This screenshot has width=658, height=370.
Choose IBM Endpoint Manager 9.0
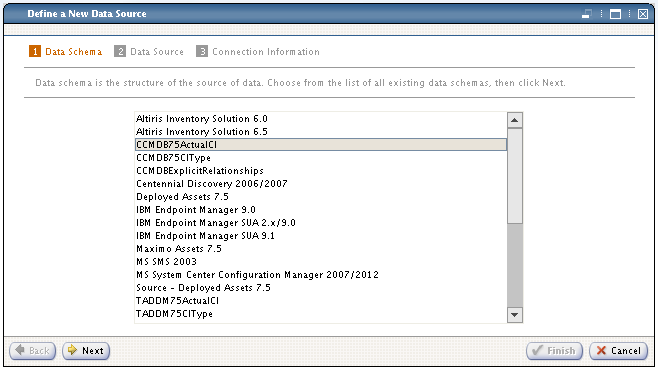click(x=321, y=210)
